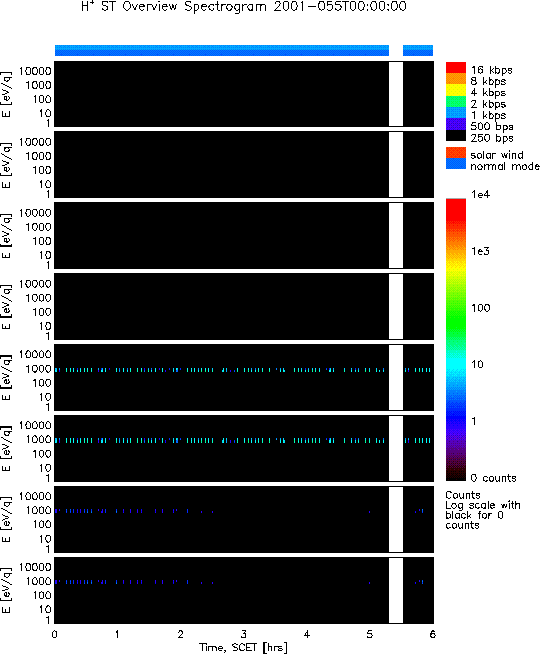Click the green 2 kbps legend swatch
This screenshot has height=654, width=540.
point(456,101)
